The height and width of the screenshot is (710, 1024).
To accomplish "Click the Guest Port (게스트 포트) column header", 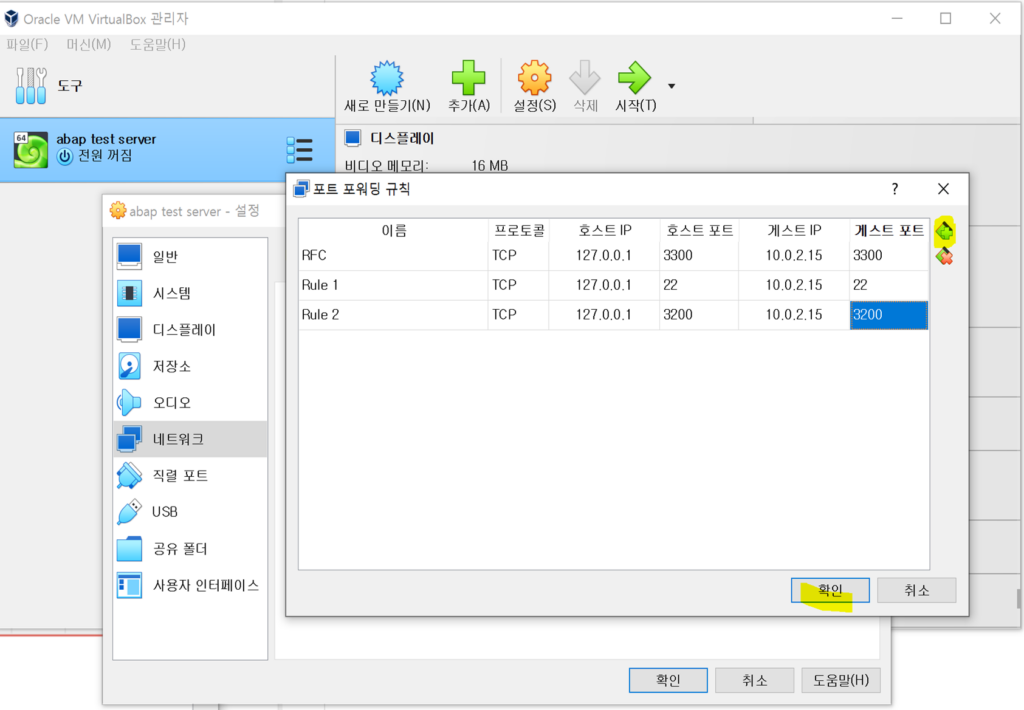I will 889,230.
